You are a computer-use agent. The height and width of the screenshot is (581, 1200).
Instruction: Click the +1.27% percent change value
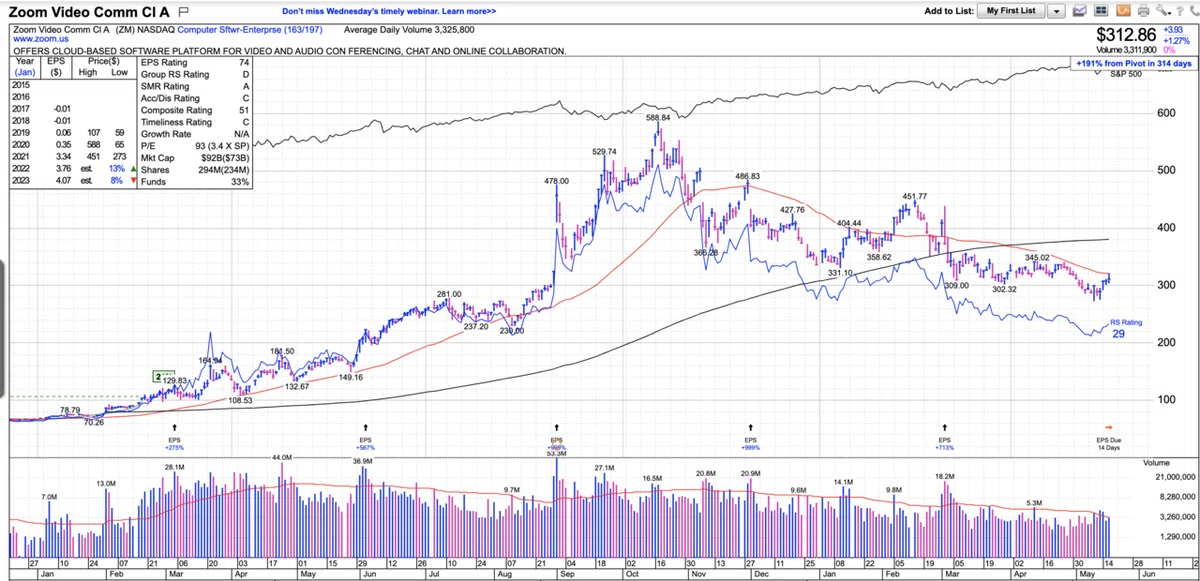coord(1178,39)
